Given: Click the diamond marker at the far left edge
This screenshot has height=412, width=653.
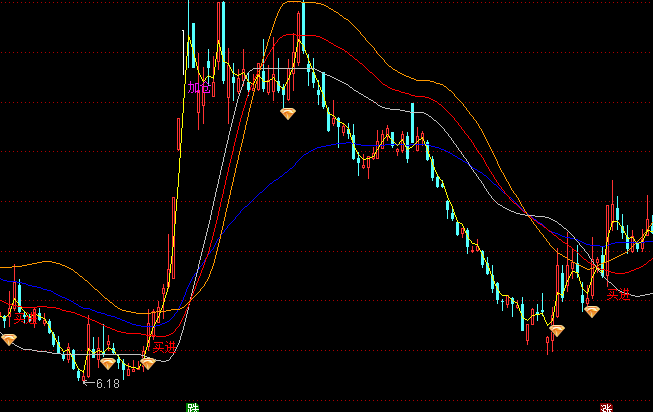Looking at the screenshot, I should pos(9,339).
